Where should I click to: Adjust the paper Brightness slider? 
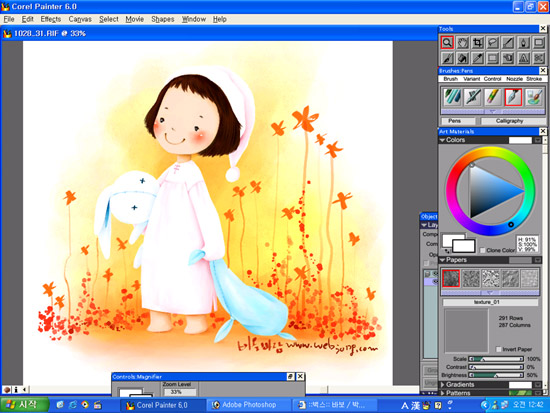[496, 375]
